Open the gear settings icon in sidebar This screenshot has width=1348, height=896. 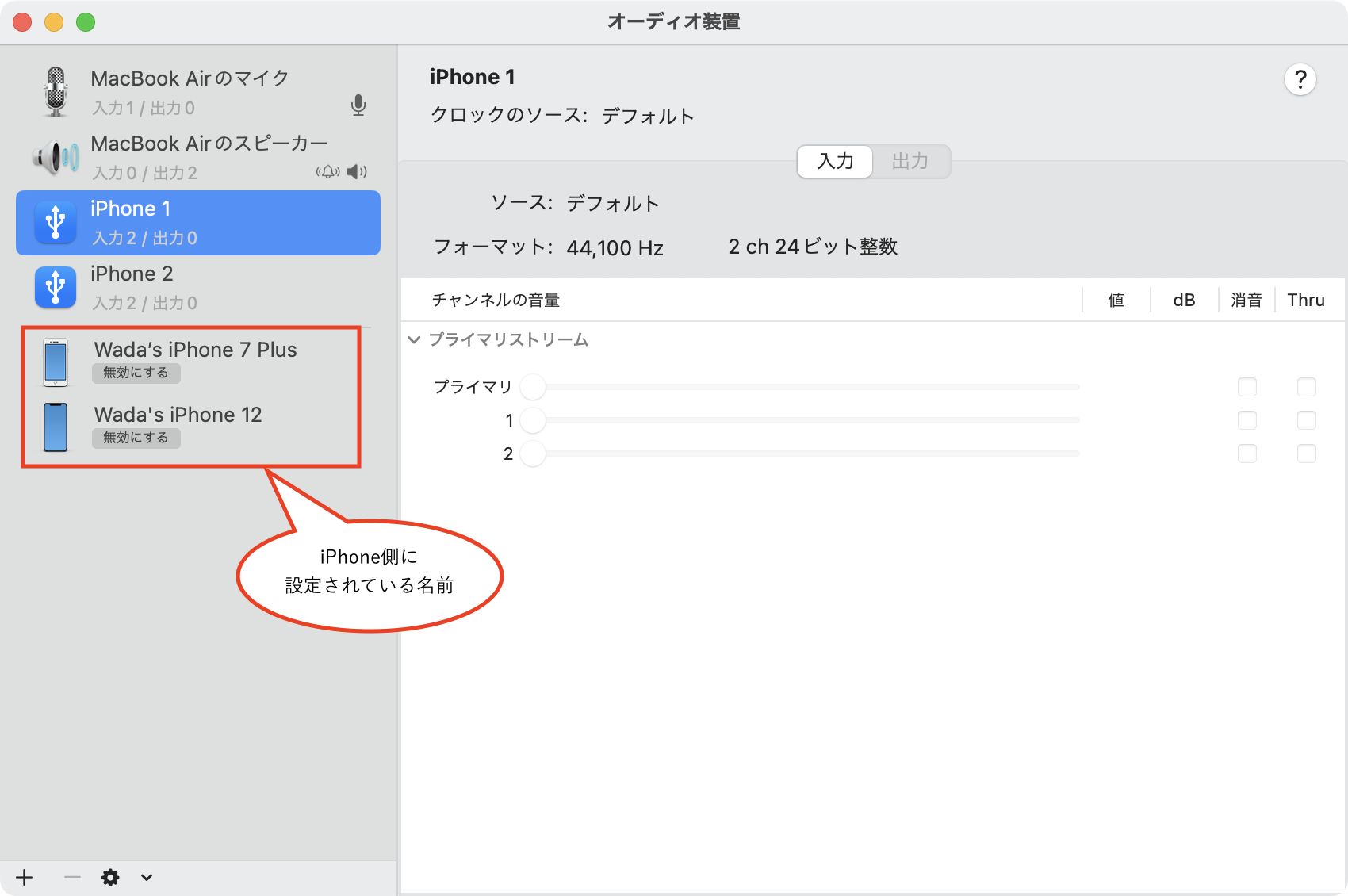110,877
